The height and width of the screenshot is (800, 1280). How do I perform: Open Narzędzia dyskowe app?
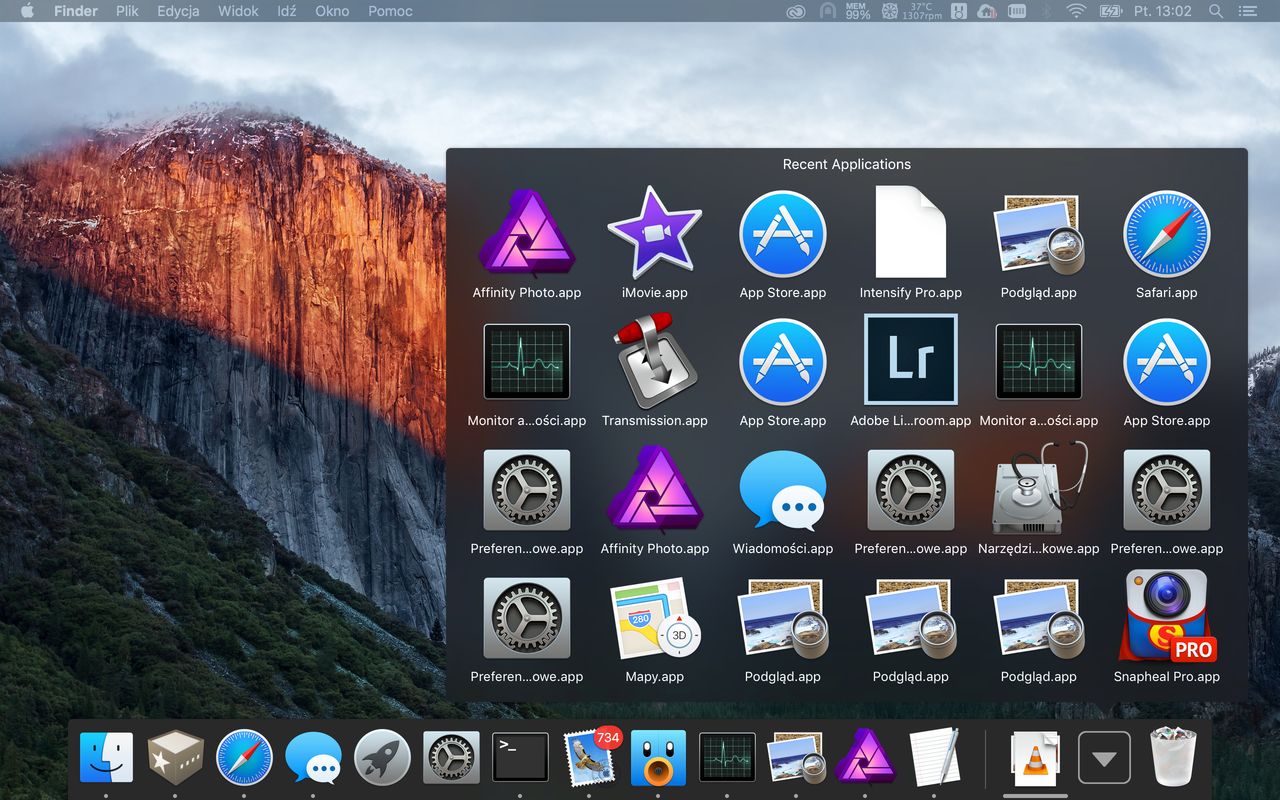1038,491
